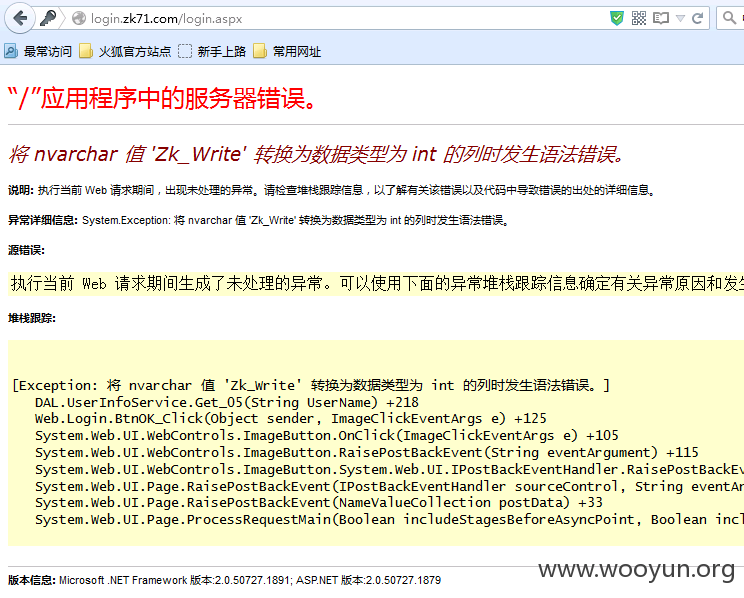Go back with the browser back arrow
Screen dimensions: 744x598
[x=19, y=19]
